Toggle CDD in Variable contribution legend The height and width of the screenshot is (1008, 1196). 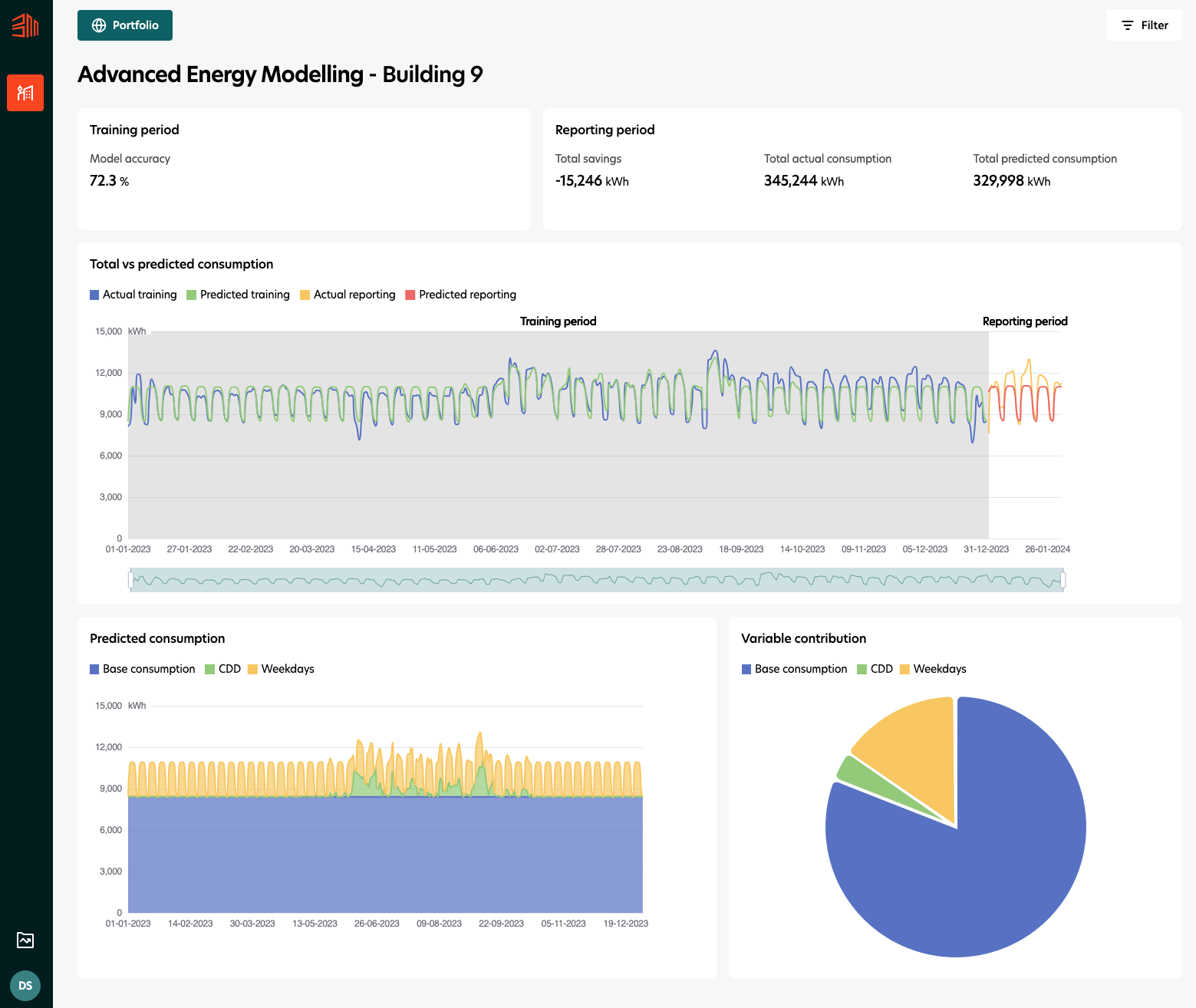click(x=875, y=669)
